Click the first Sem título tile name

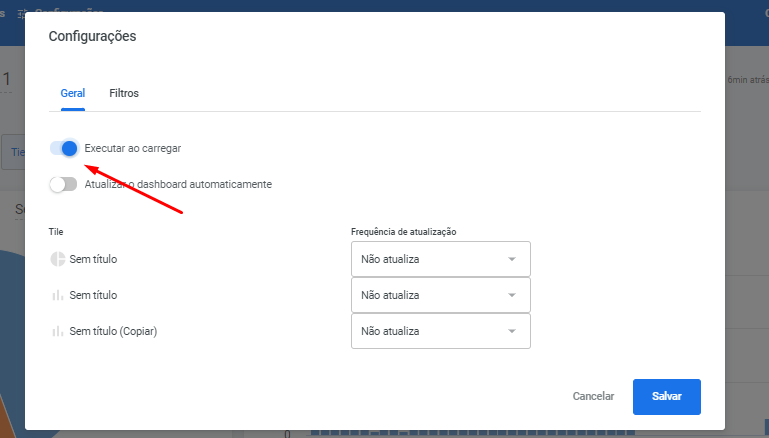tap(93, 259)
